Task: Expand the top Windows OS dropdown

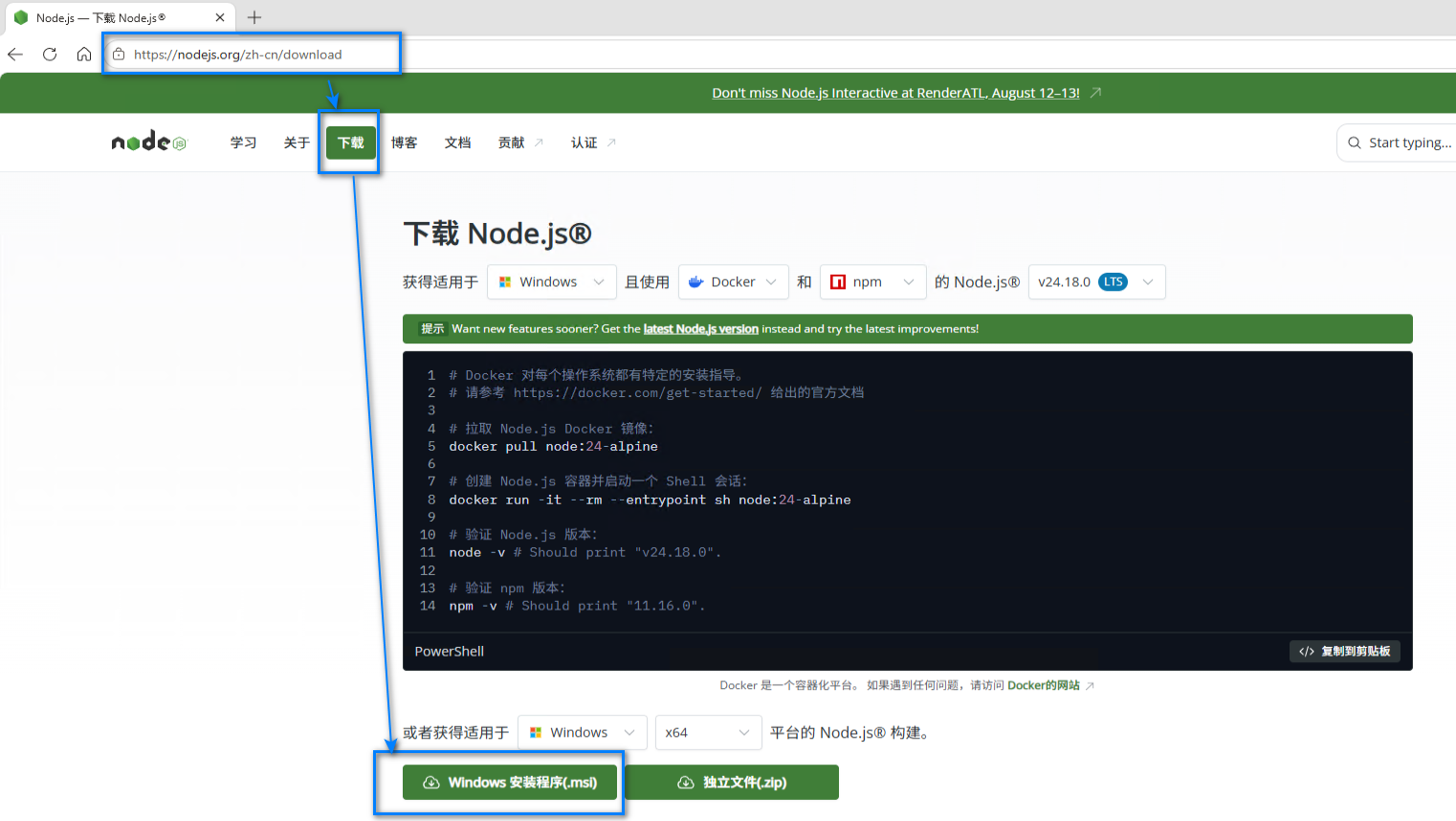Action: click(x=552, y=282)
